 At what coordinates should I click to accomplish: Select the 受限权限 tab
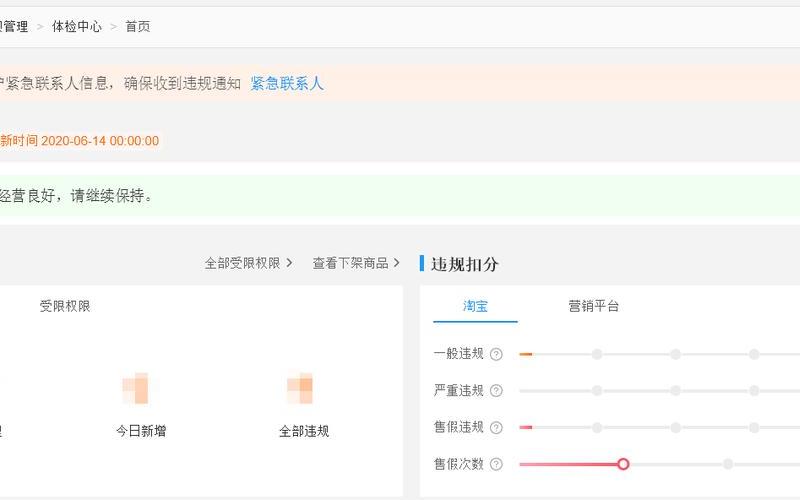click(65, 306)
